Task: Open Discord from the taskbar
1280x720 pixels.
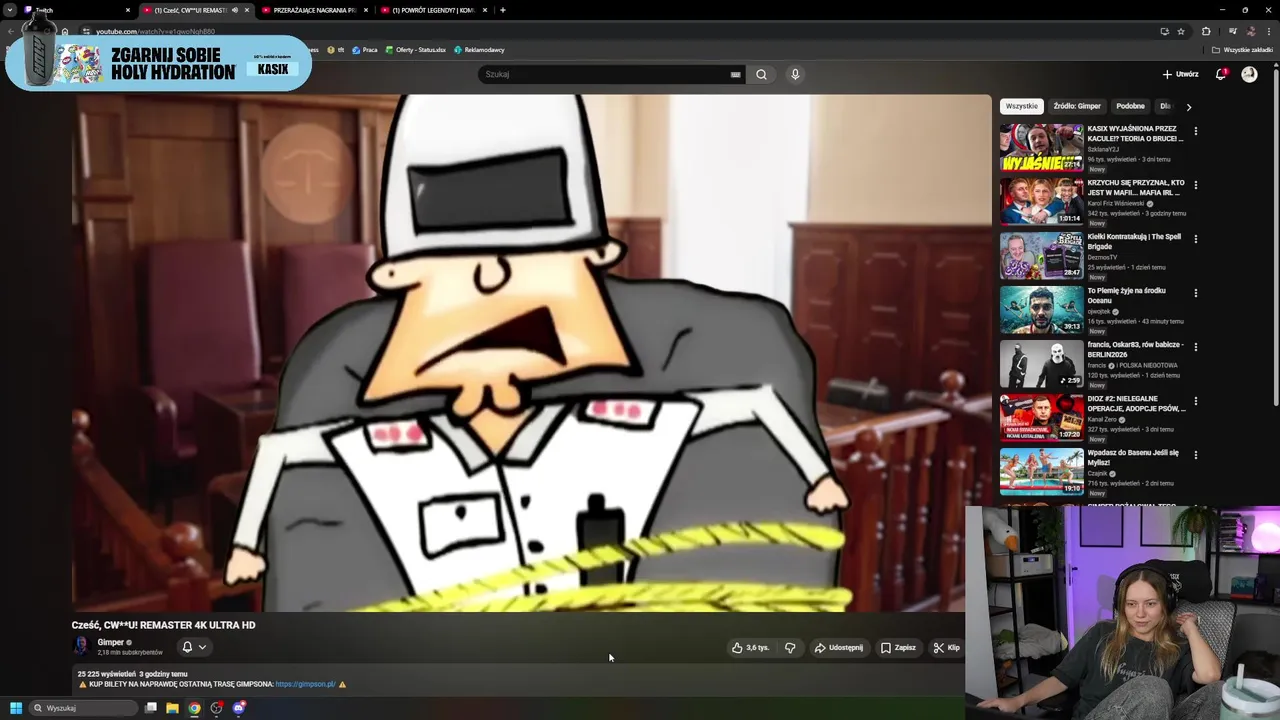Action: point(239,708)
